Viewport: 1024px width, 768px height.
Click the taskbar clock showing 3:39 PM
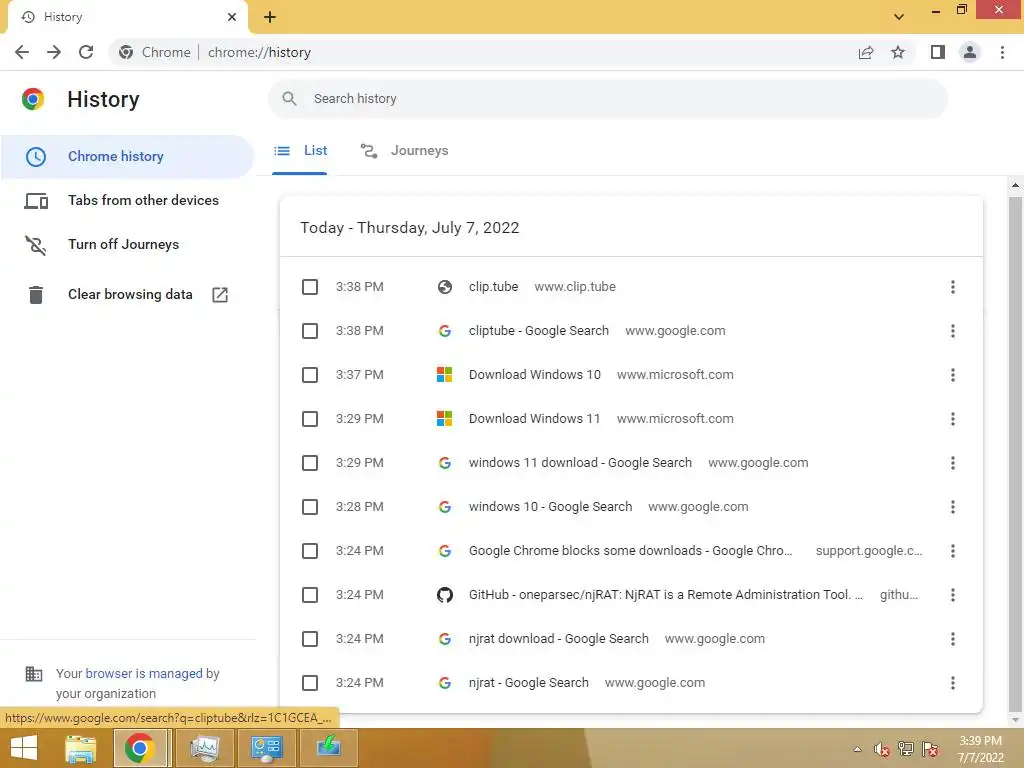point(980,749)
